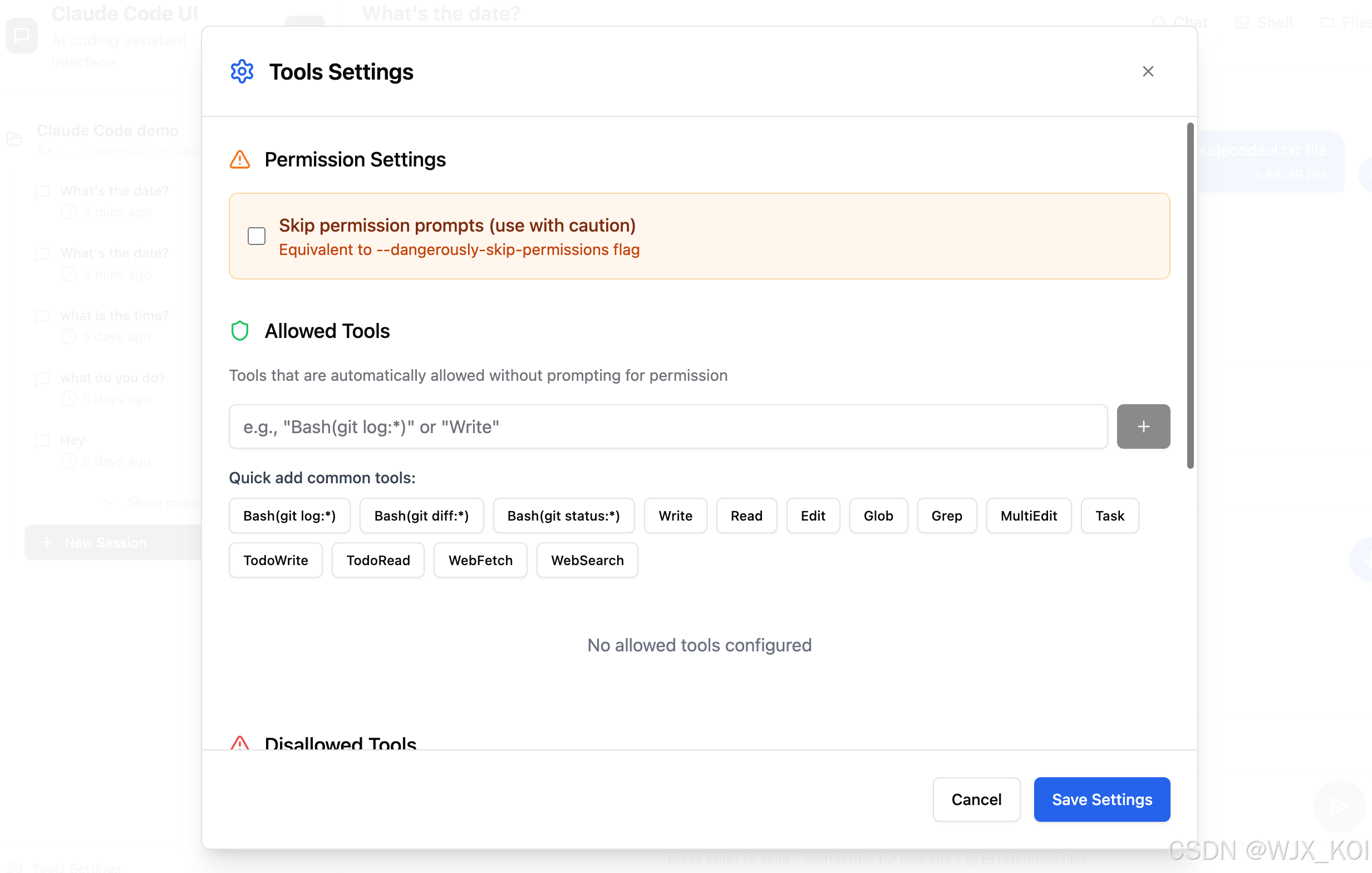Viewport: 1372px width, 873px height.
Task: Click the green shield Allowed Tools icon
Action: [240, 331]
